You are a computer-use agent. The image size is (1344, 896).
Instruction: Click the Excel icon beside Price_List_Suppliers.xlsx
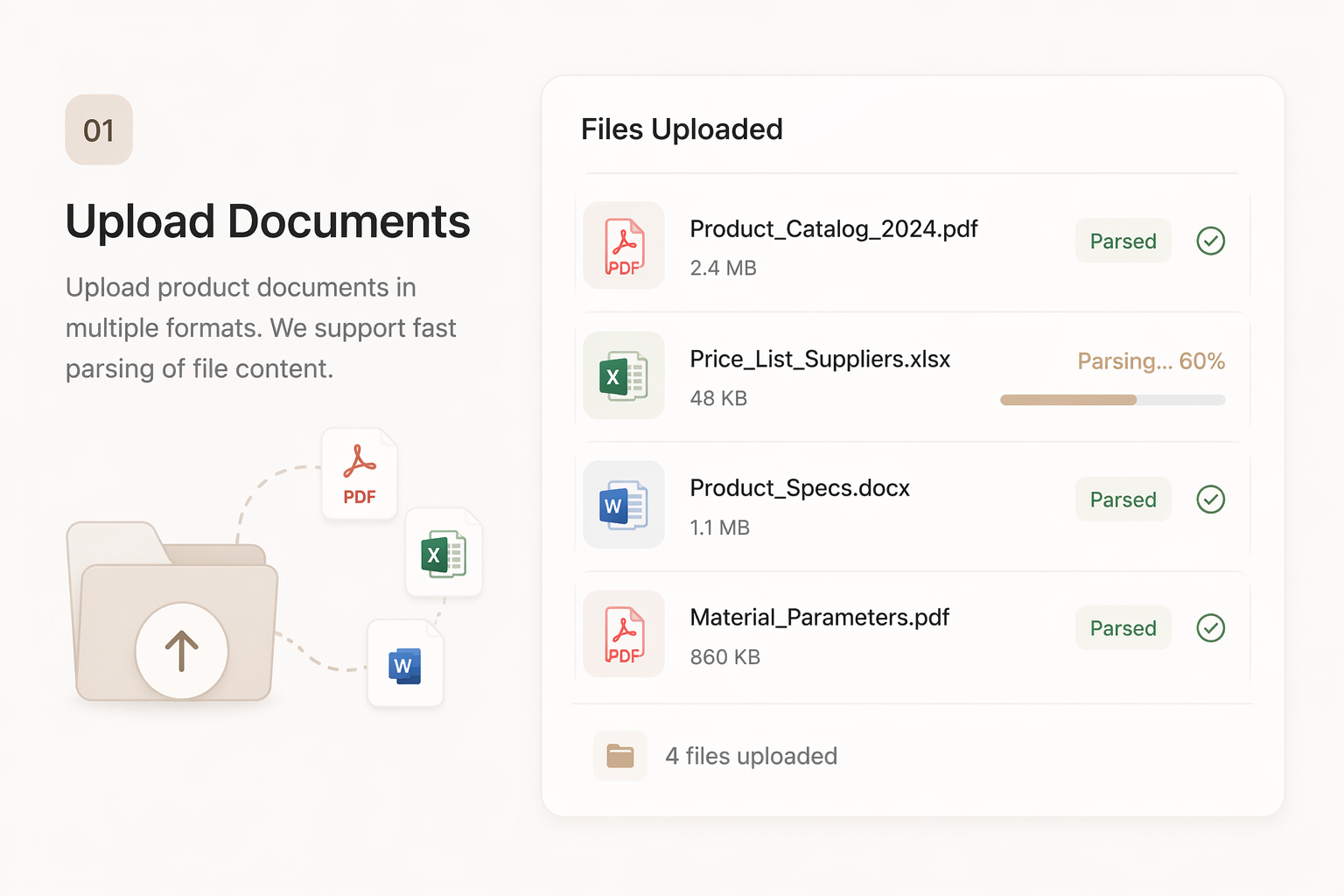[624, 375]
